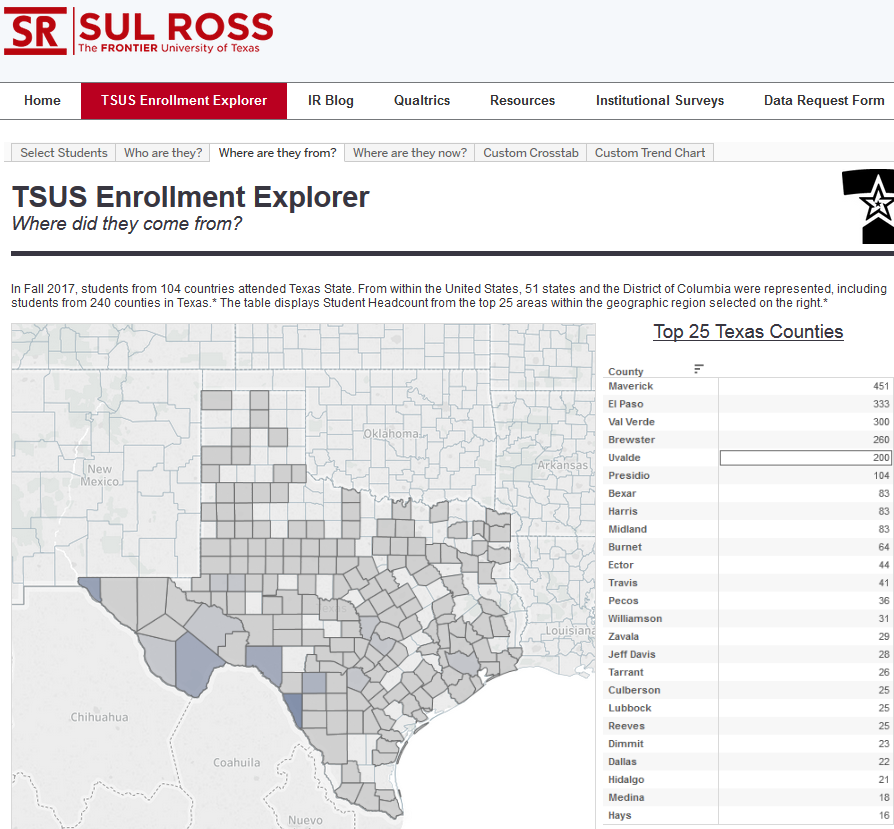The width and height of the screenshot is (894, 829).
Task: Select the Dimmit county row
Action: (x=748, y=743)
